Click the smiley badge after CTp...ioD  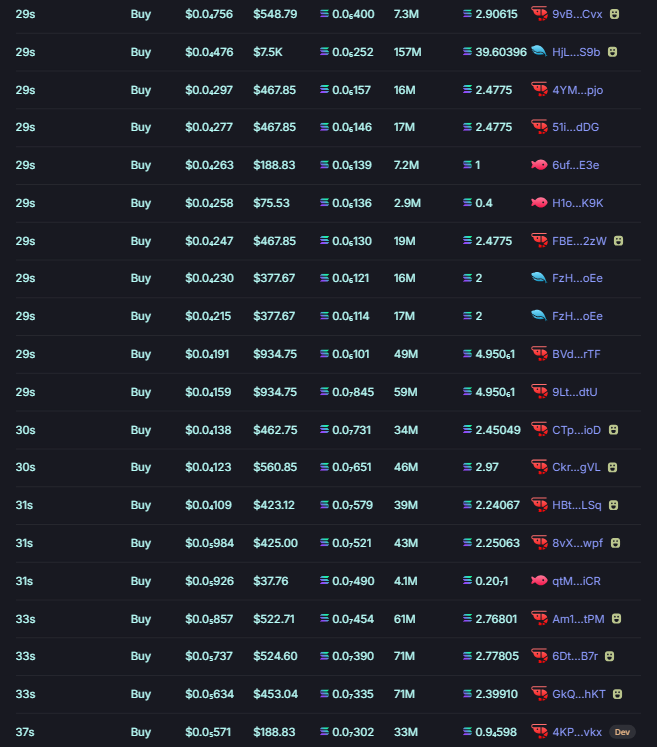pos(614,430)
